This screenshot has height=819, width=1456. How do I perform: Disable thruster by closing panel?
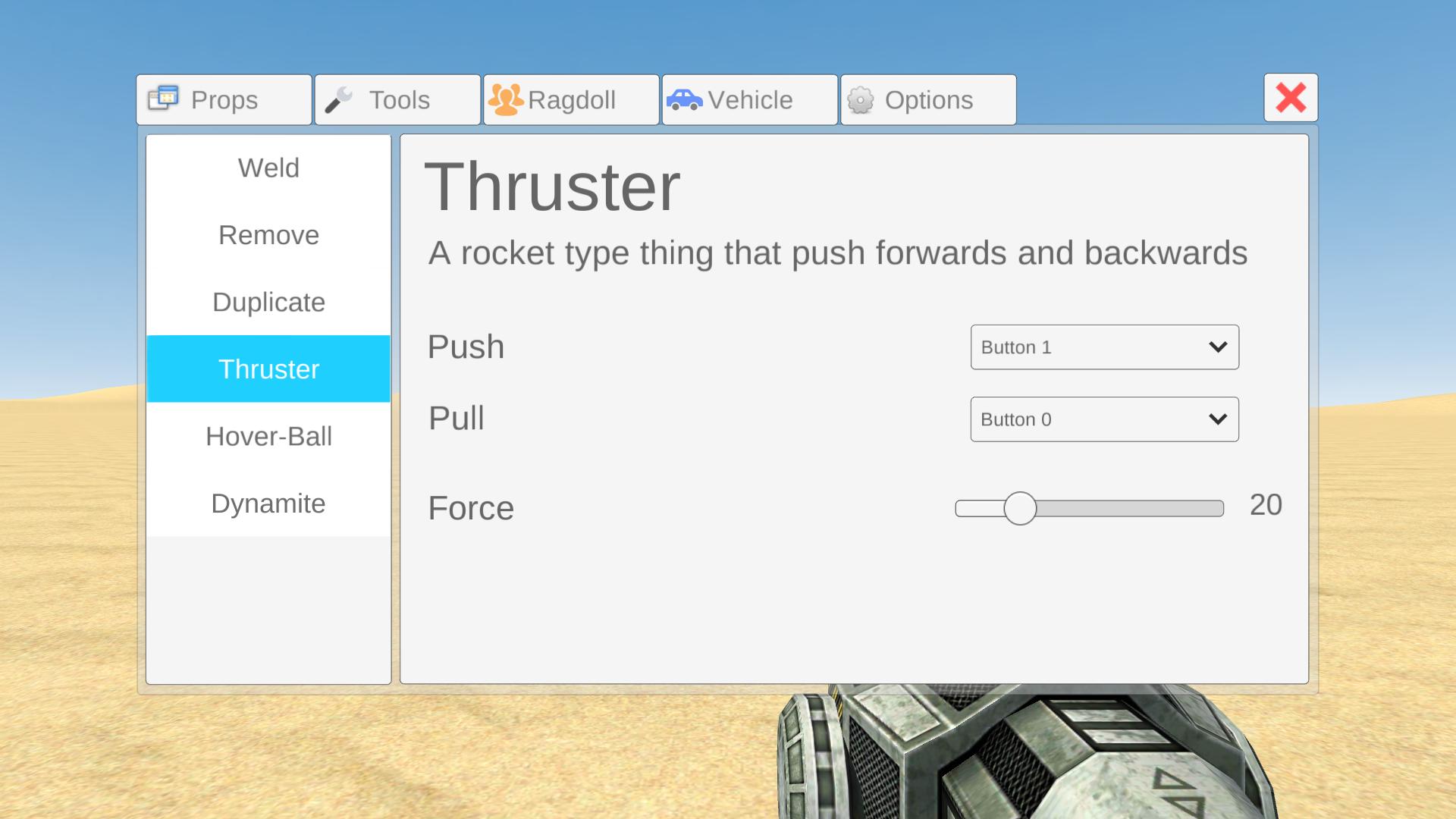1290,98
